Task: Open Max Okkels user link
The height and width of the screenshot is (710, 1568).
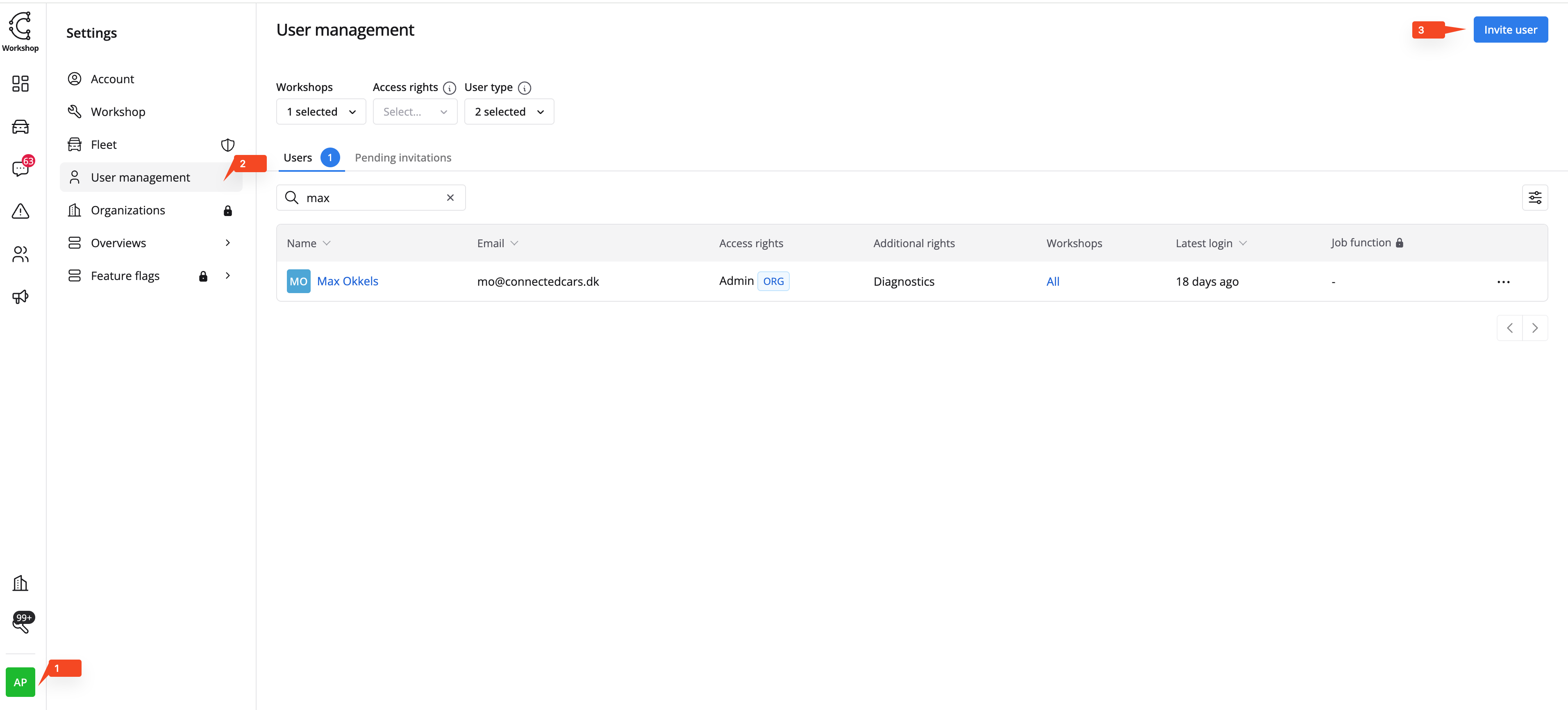Action: pyautogui.click(x=348, y=281)
